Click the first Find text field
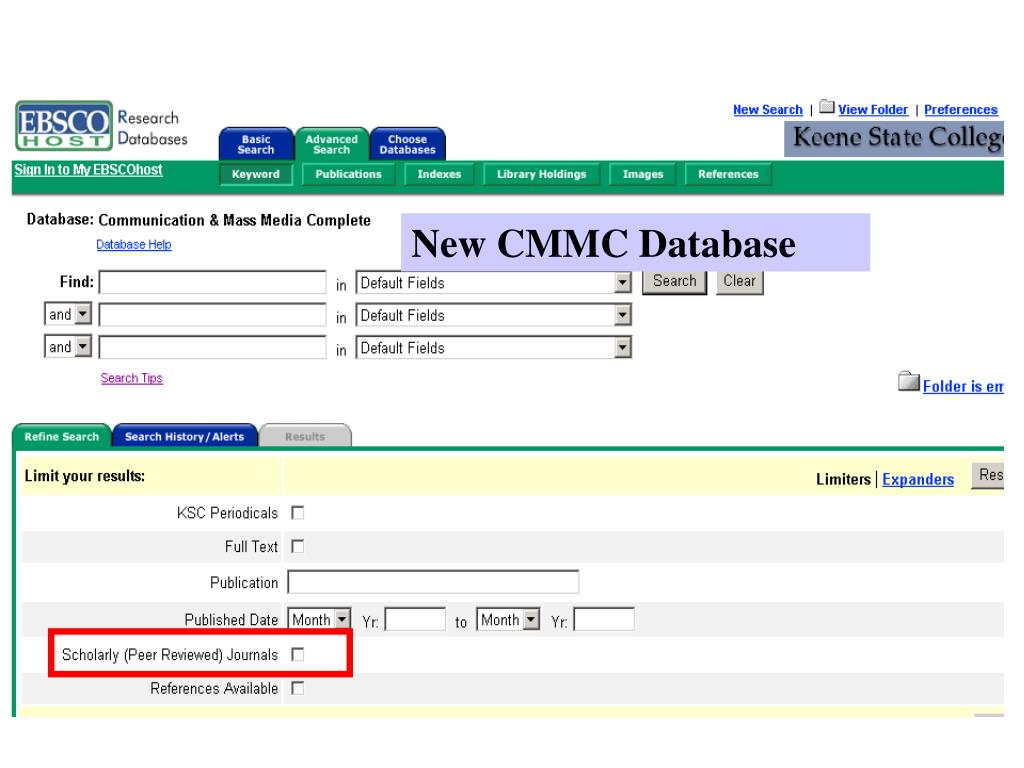The height and width of the screenshot is (768, 1024). tap(212, 282)
